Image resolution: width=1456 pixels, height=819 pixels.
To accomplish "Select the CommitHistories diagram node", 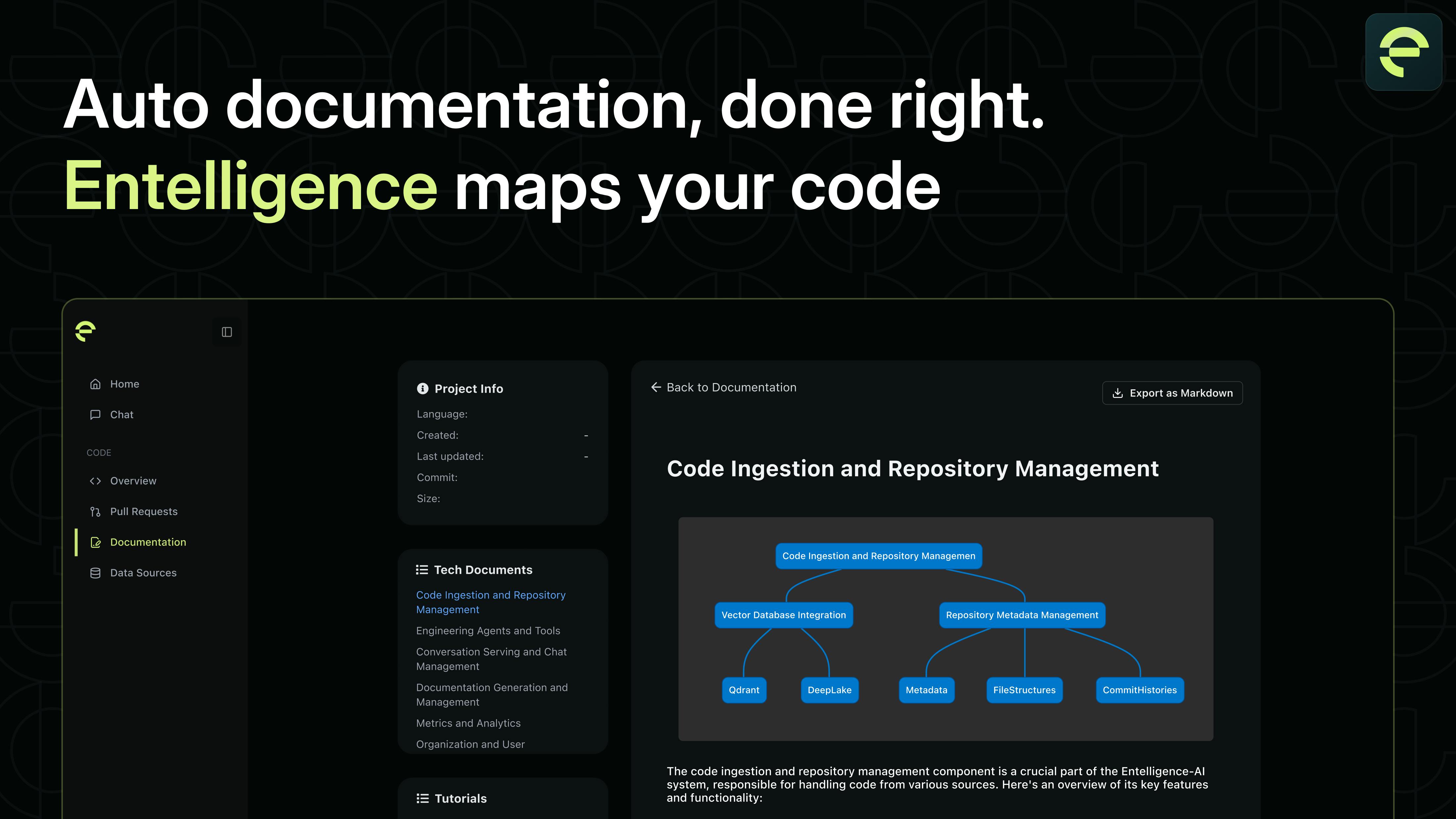I will [x=1139, y=690].
